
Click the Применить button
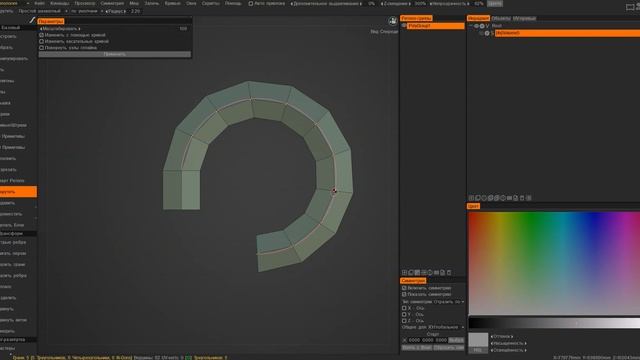tap(114, 54)
